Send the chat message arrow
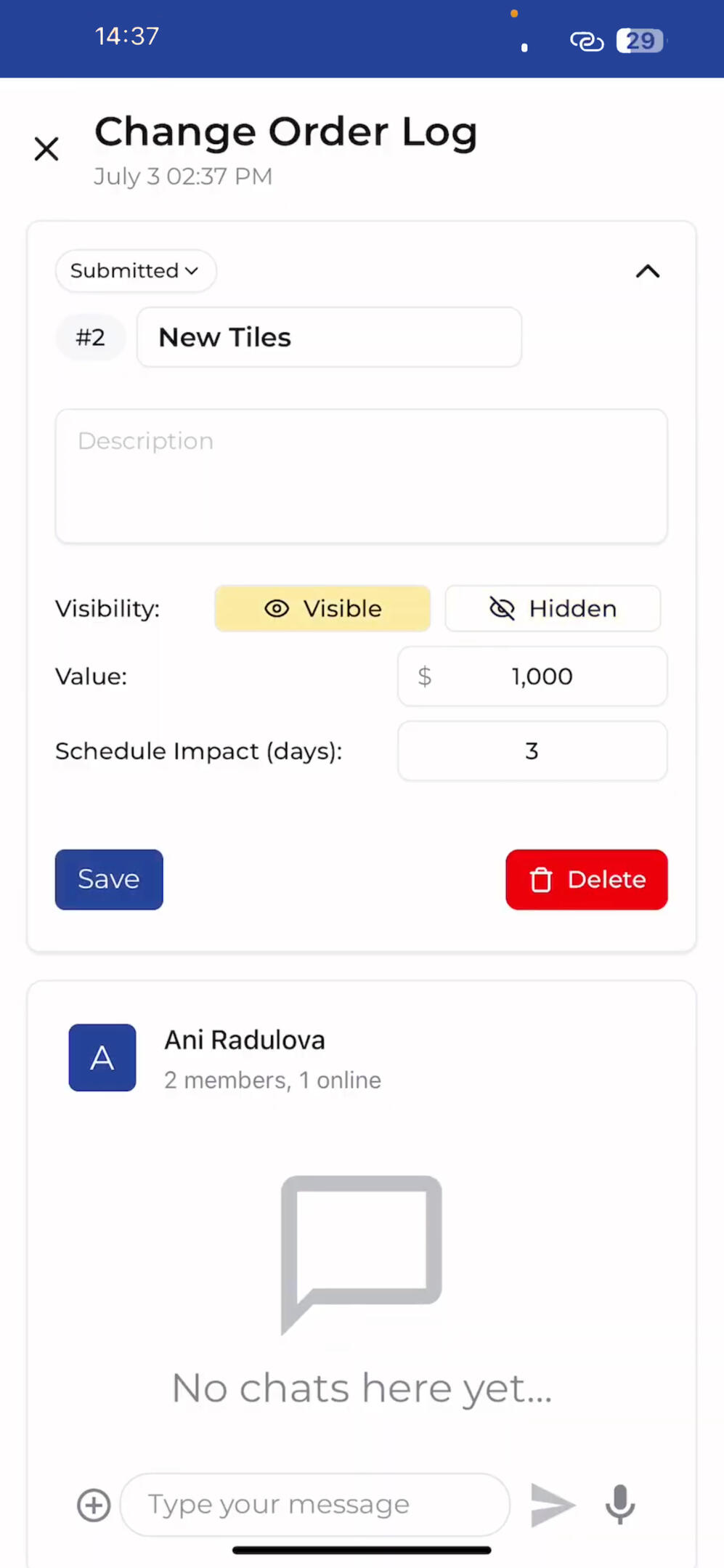 [x=552, y=1505]
